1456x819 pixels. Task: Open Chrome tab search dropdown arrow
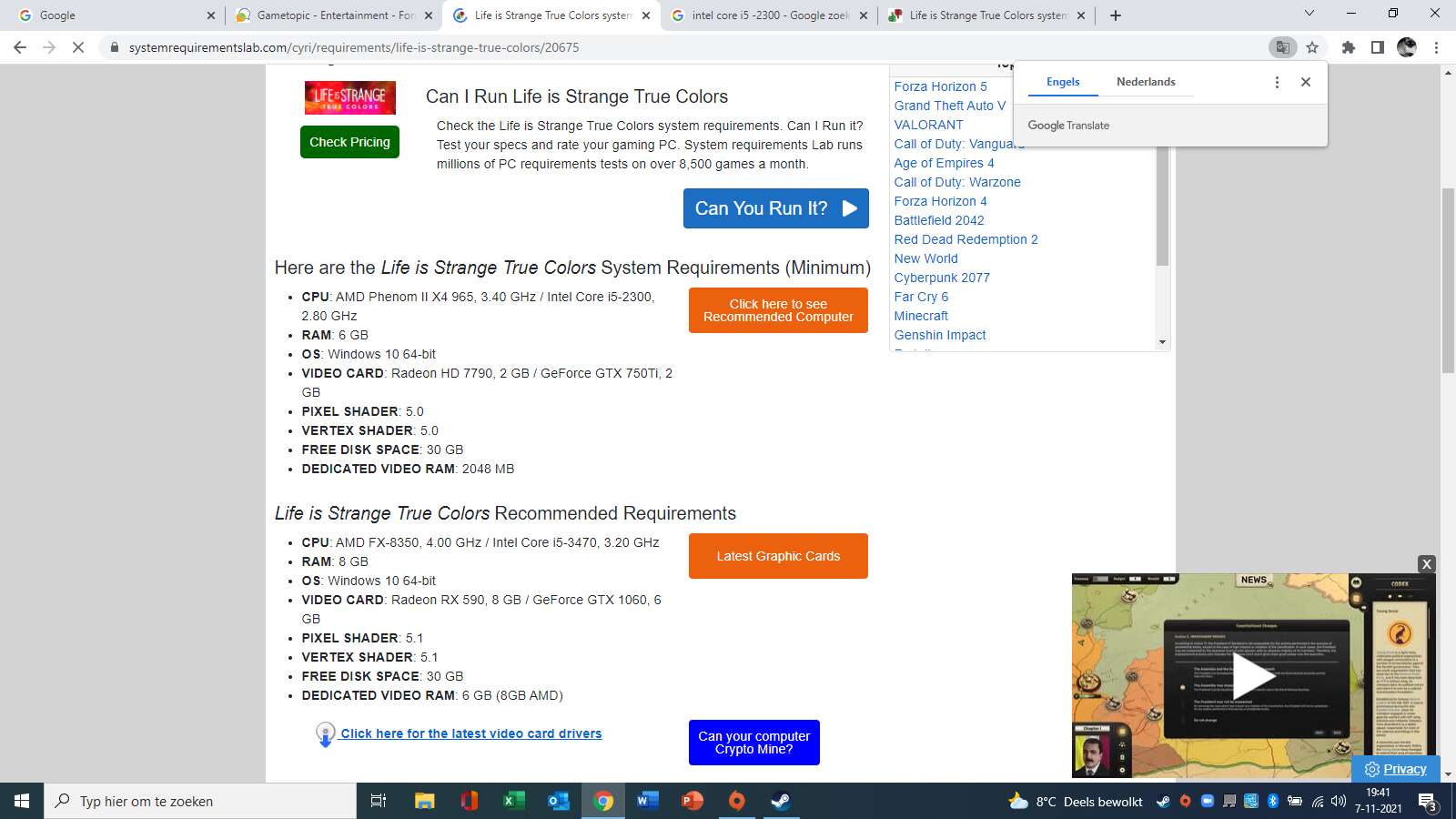1309,14
